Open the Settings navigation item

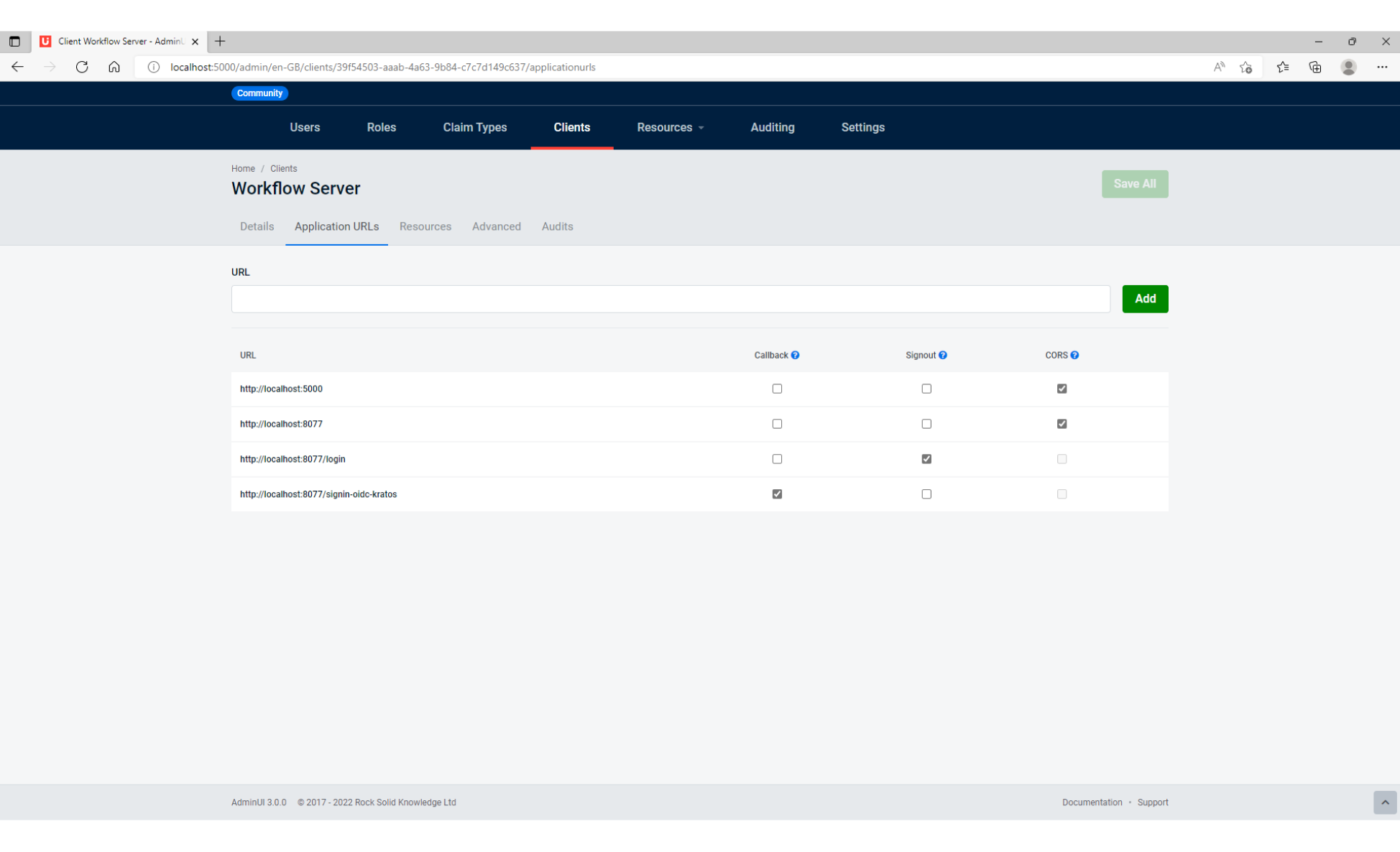(x=862, y=127)
